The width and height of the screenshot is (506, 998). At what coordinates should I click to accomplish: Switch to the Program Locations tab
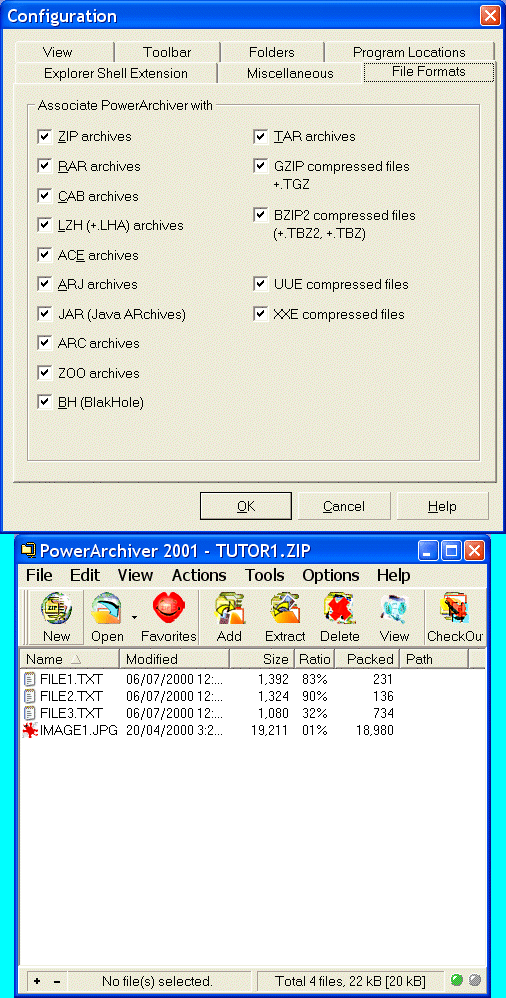tap(409, 52)
